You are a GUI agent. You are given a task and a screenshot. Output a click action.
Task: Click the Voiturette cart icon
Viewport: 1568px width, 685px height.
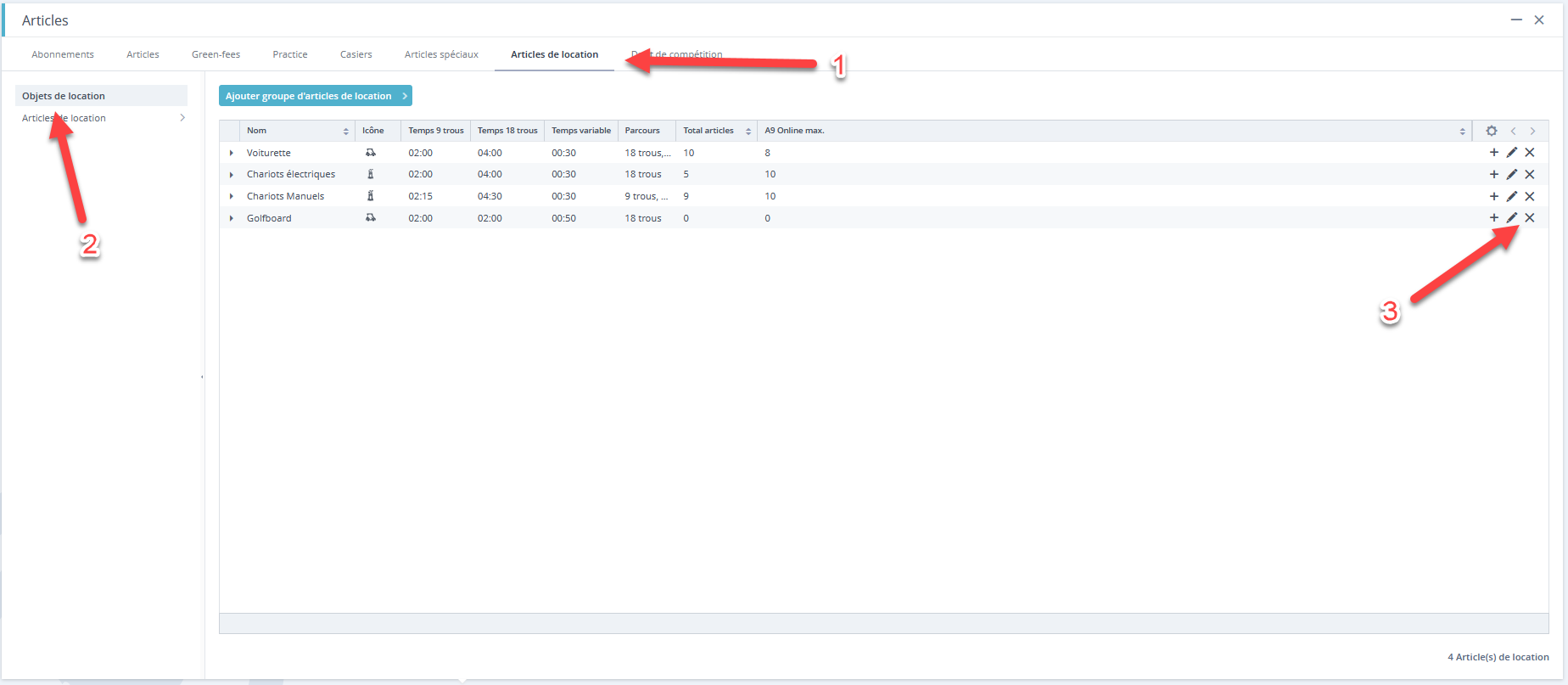371,153
